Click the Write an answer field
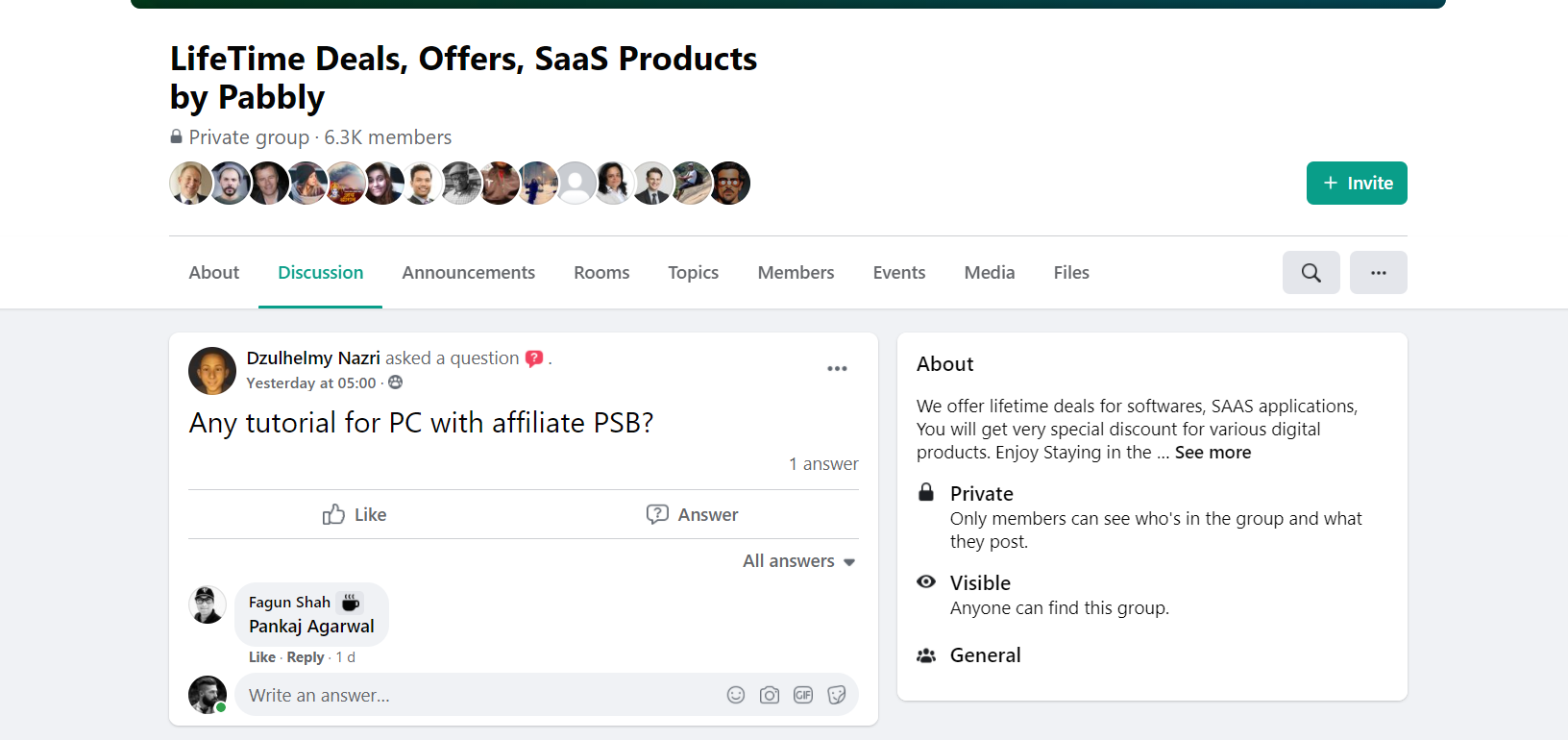The height and width of the screenshot is (740, 1568). [480, 695]
